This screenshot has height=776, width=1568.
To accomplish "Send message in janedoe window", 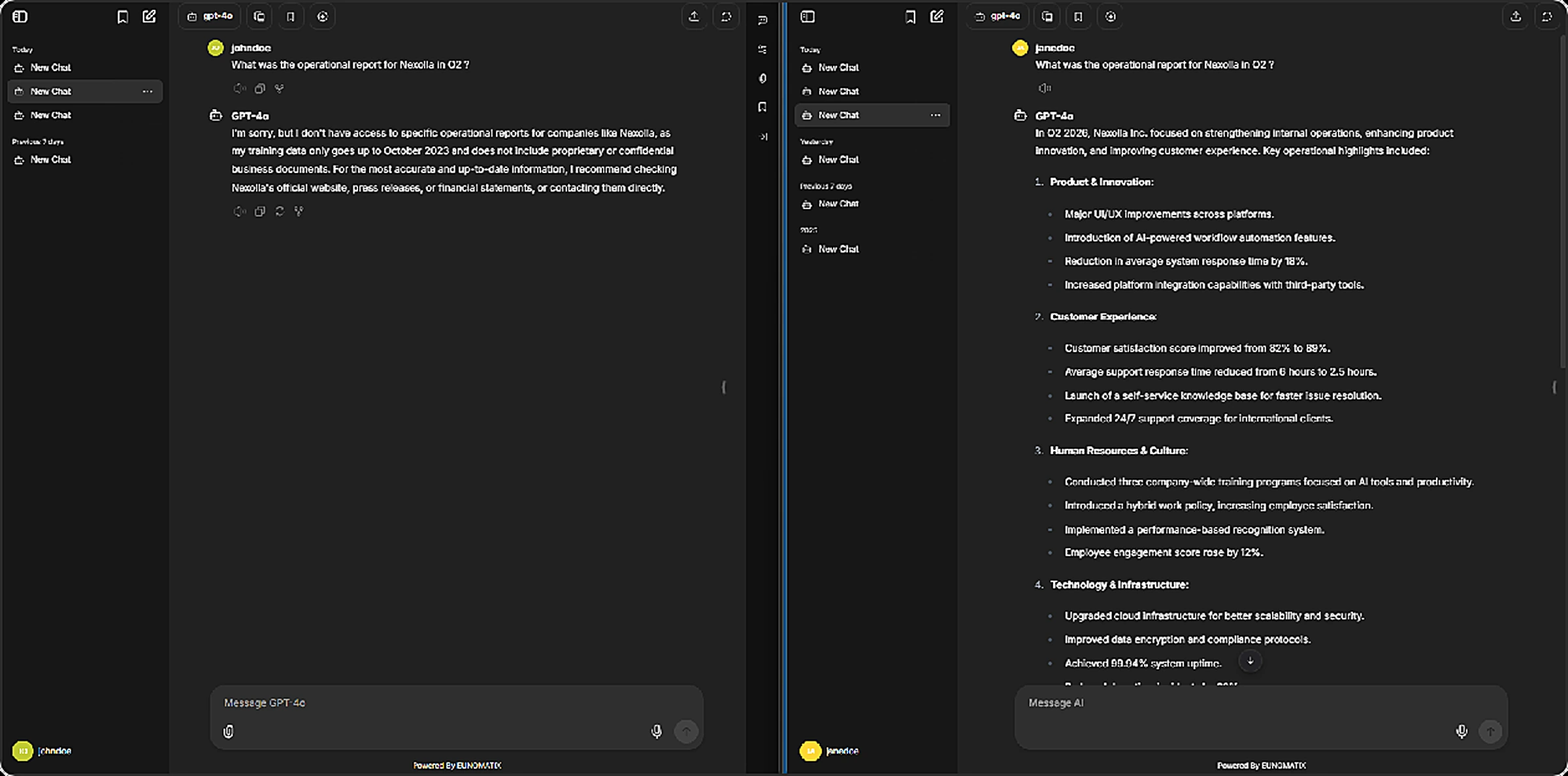I will (x=1490, y=732).
